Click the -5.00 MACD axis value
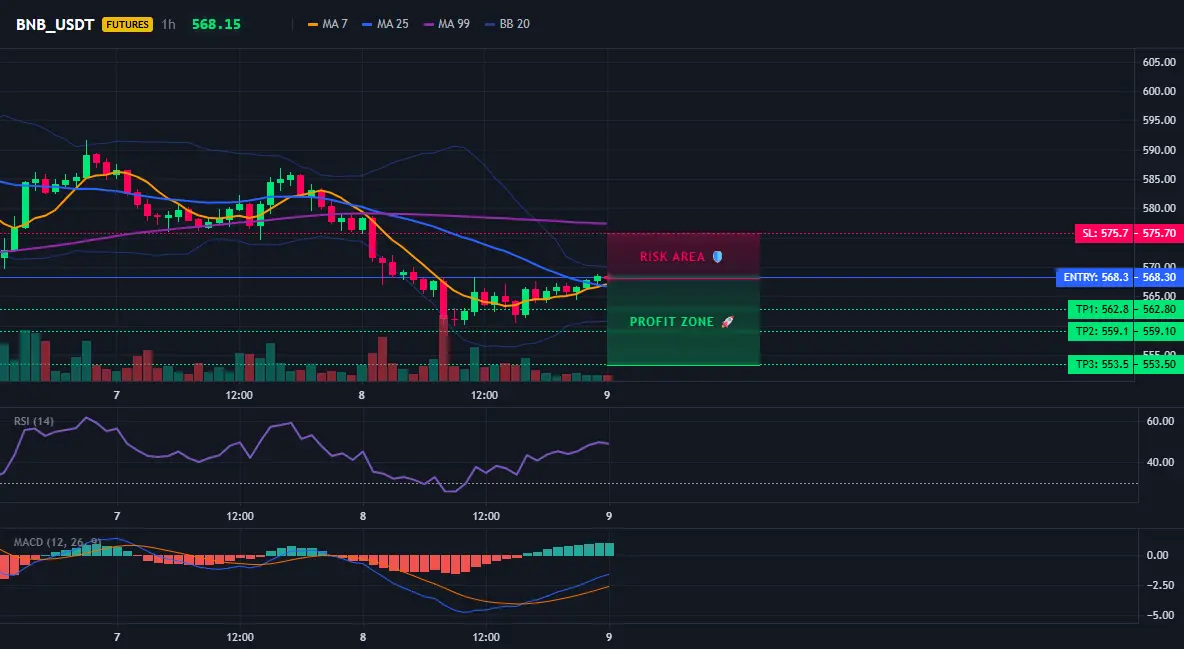 (x=1159, y=615)
